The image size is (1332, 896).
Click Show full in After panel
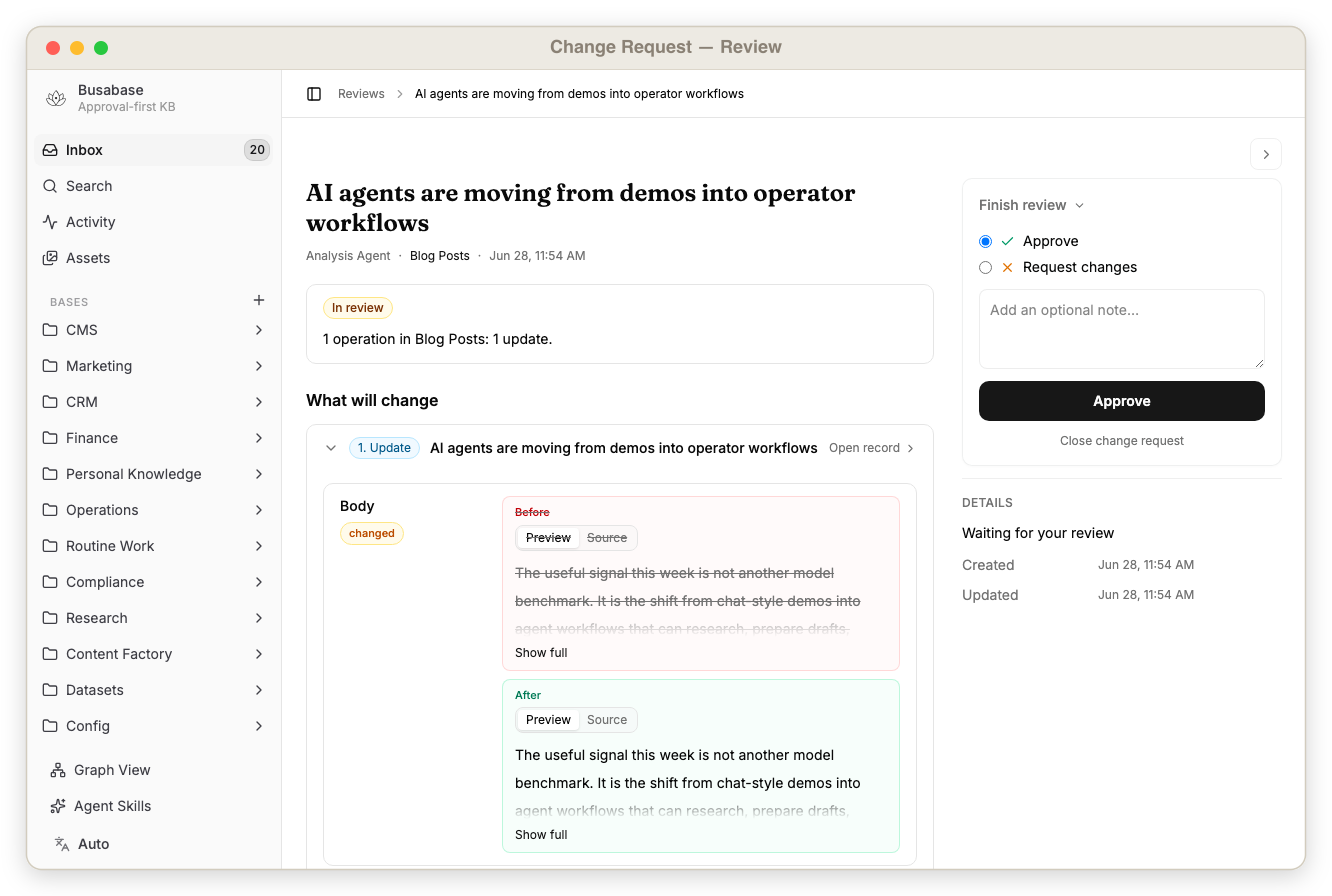coord(541,835)
